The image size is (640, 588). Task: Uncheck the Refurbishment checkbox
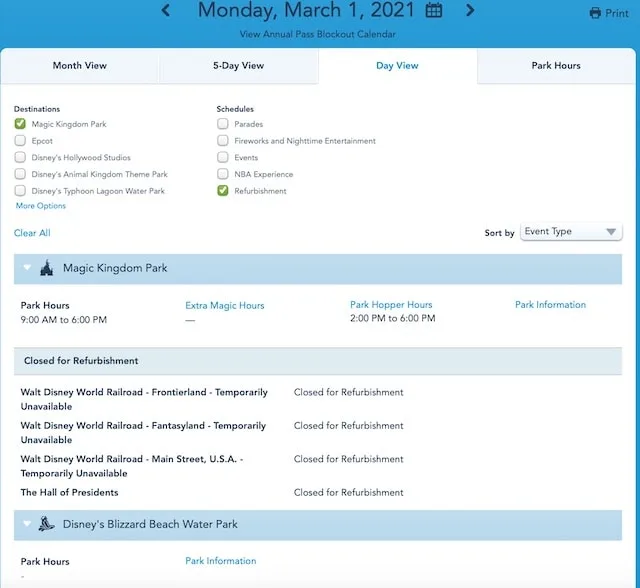[222, 191]
